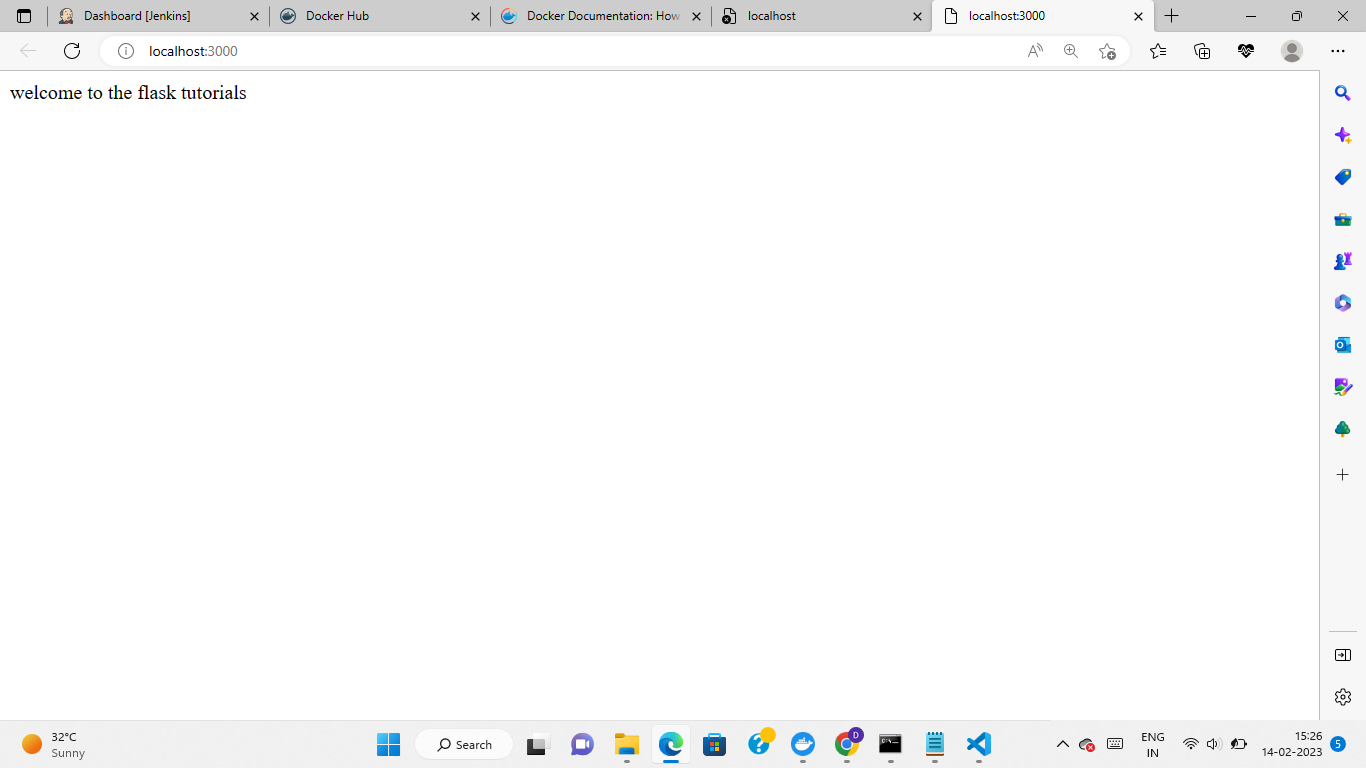Open the Edge settings and more menu
This screenshot has width=1366, height=768.
1338,51
